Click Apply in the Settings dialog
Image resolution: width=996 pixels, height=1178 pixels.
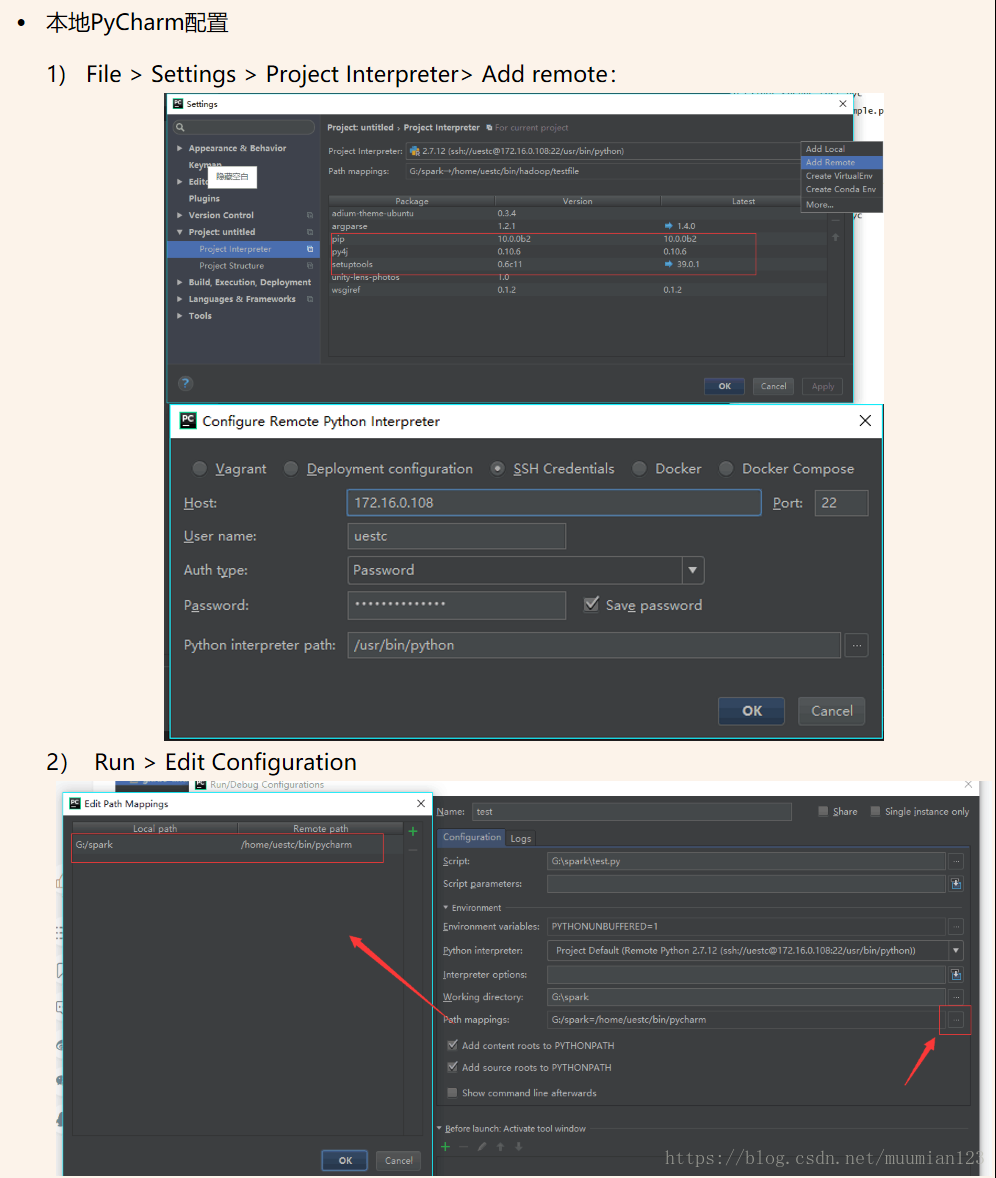coord(822,386)
